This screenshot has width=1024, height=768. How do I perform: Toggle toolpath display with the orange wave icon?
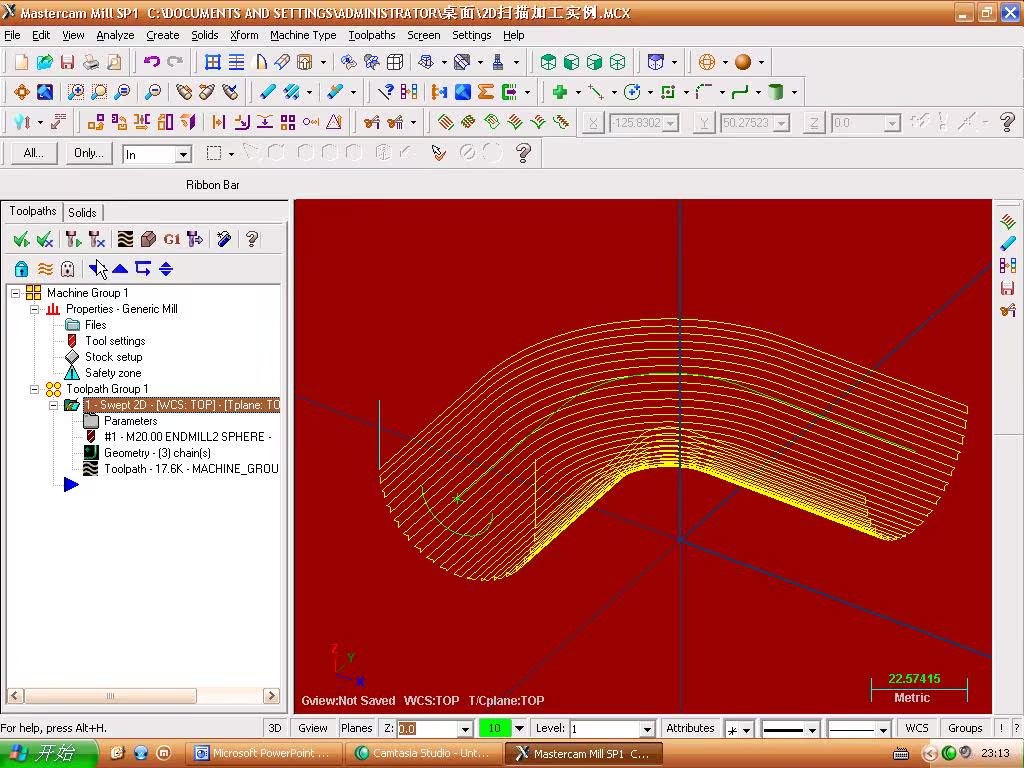click(x=45, y=268)
